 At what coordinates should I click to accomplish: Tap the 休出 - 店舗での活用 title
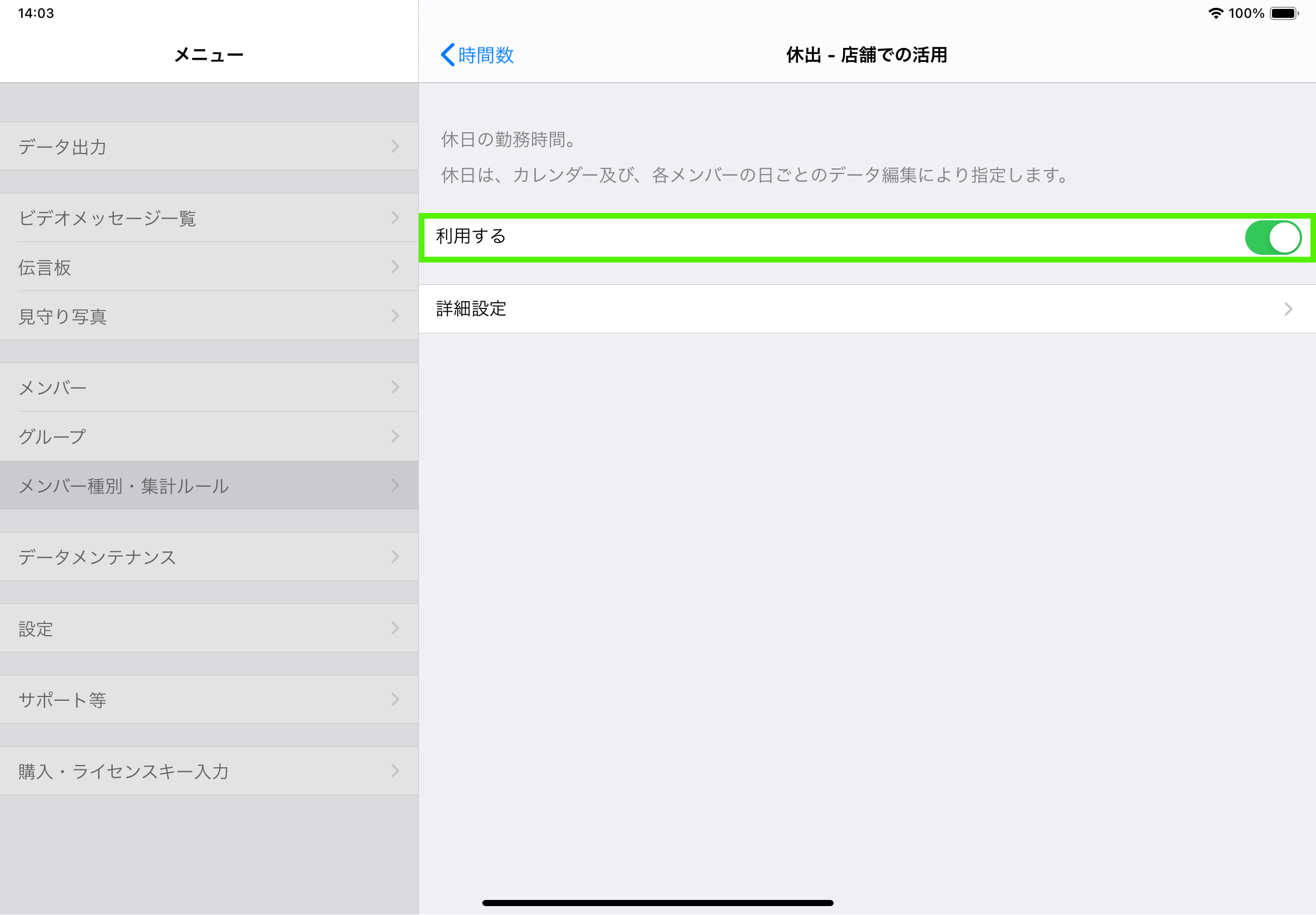point(867,55)
